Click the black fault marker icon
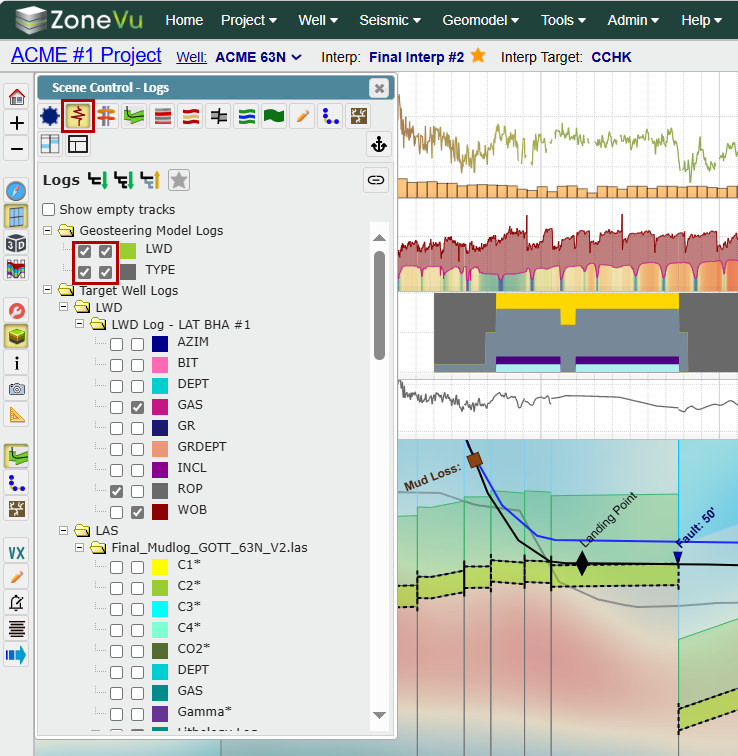Viewport: 738px width, 756px height. [x=218, y=116]
